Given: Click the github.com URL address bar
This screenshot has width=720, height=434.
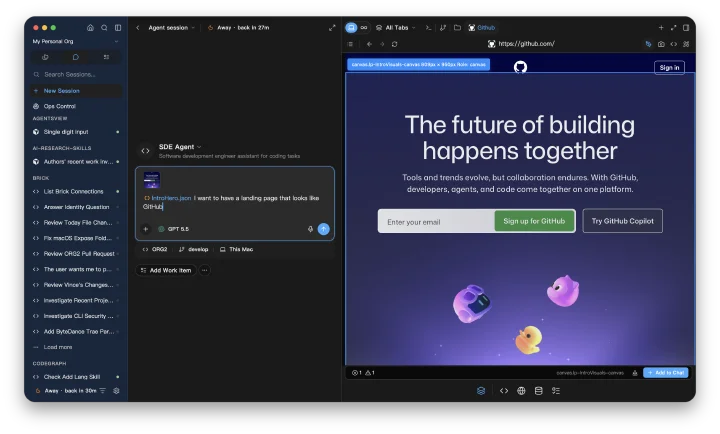Looking at the screenshot, I should 521,44.
